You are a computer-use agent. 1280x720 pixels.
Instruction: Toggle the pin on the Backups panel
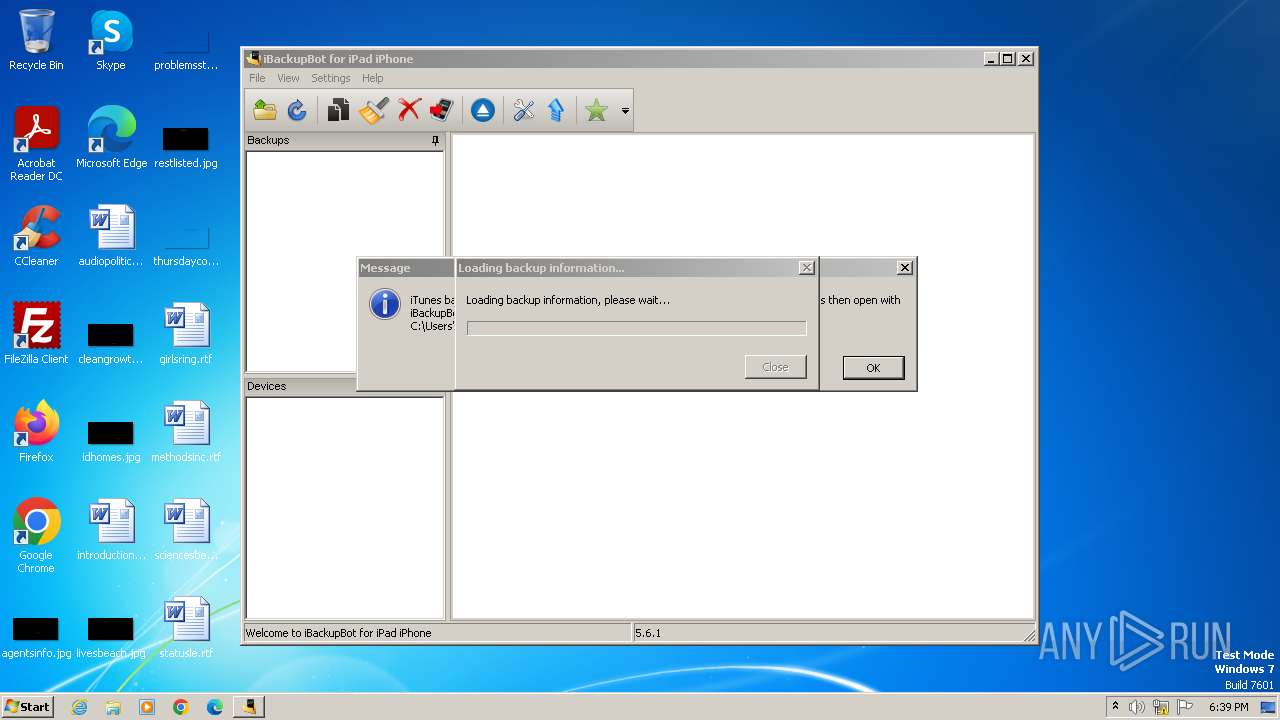[435, 141]
